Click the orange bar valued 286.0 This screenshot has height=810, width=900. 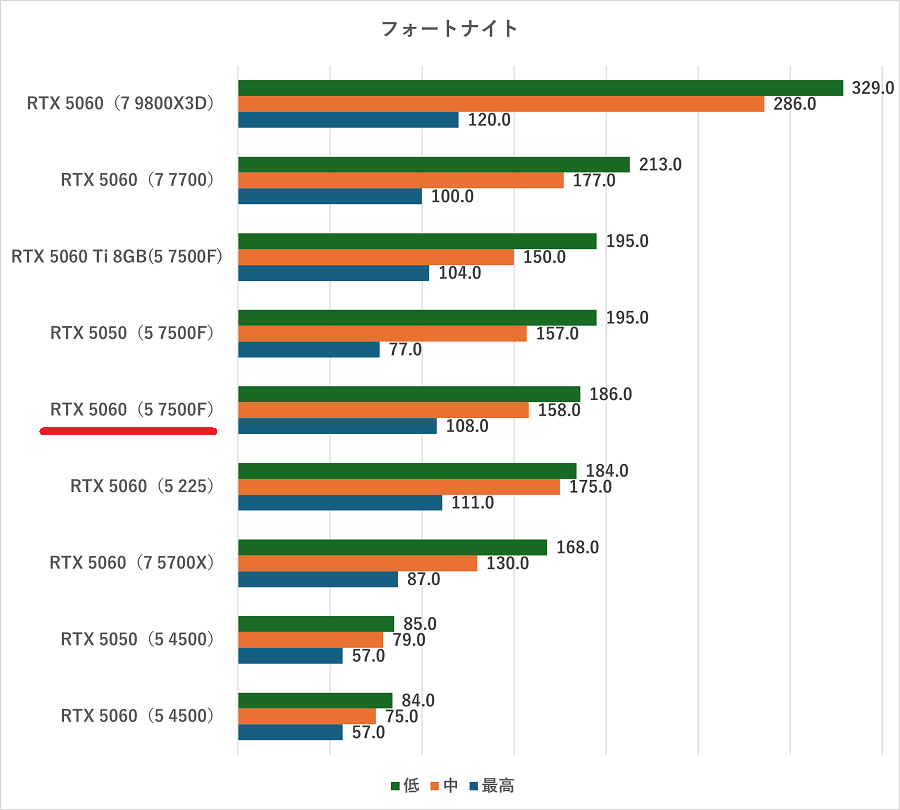click(x=500, y=104)
